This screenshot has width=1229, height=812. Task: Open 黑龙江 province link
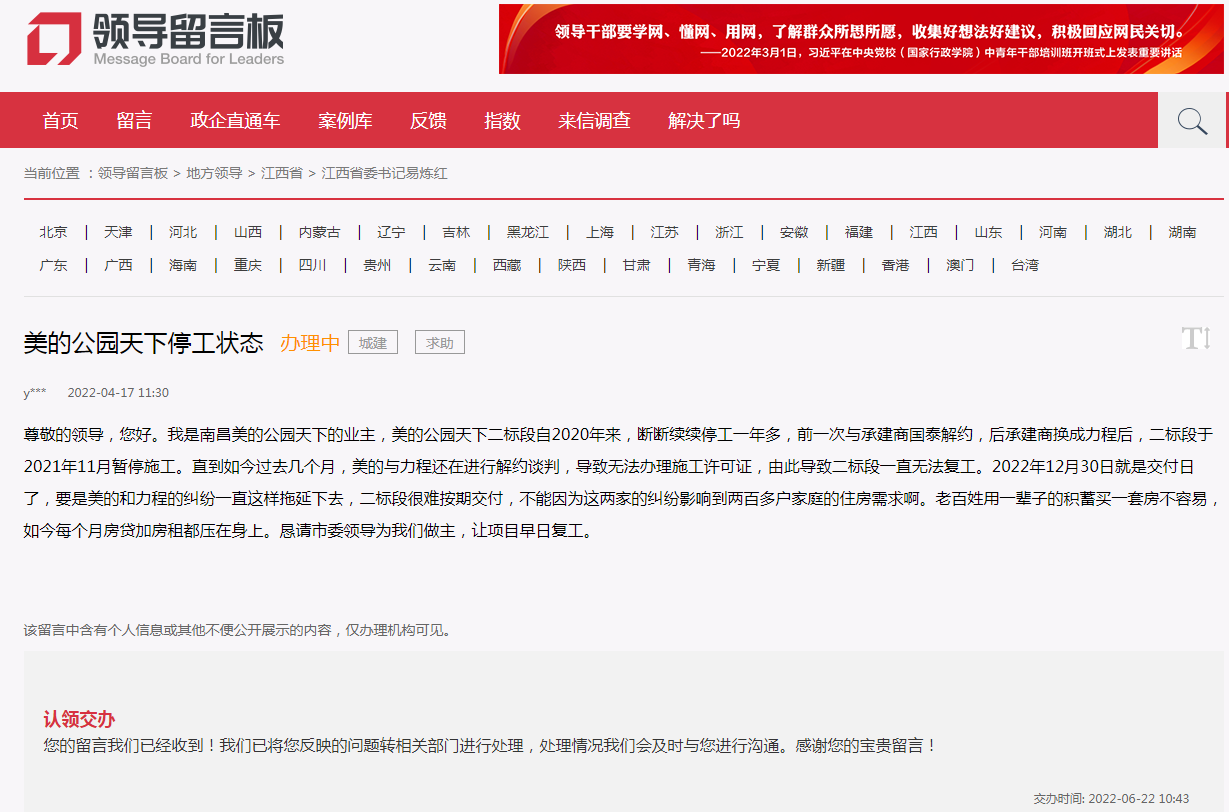(528, 232)
